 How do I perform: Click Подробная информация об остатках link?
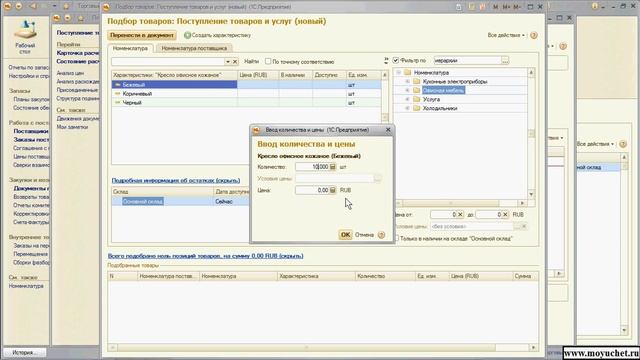tap(176, 180)
